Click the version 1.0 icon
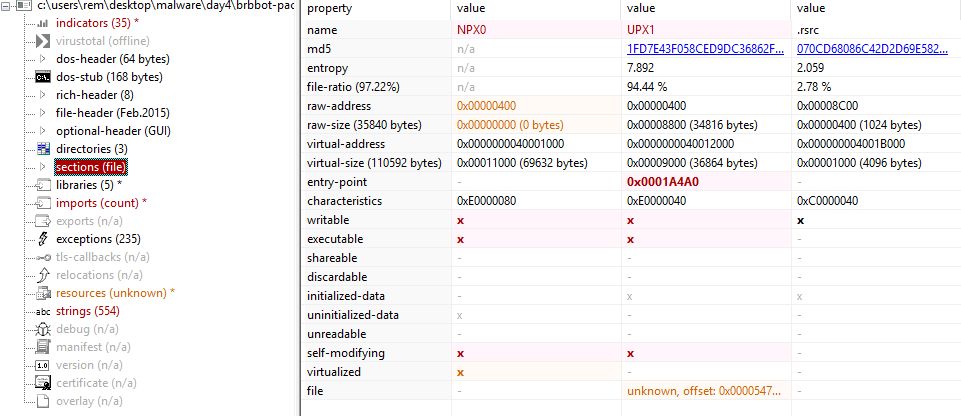 click(42, 365)
